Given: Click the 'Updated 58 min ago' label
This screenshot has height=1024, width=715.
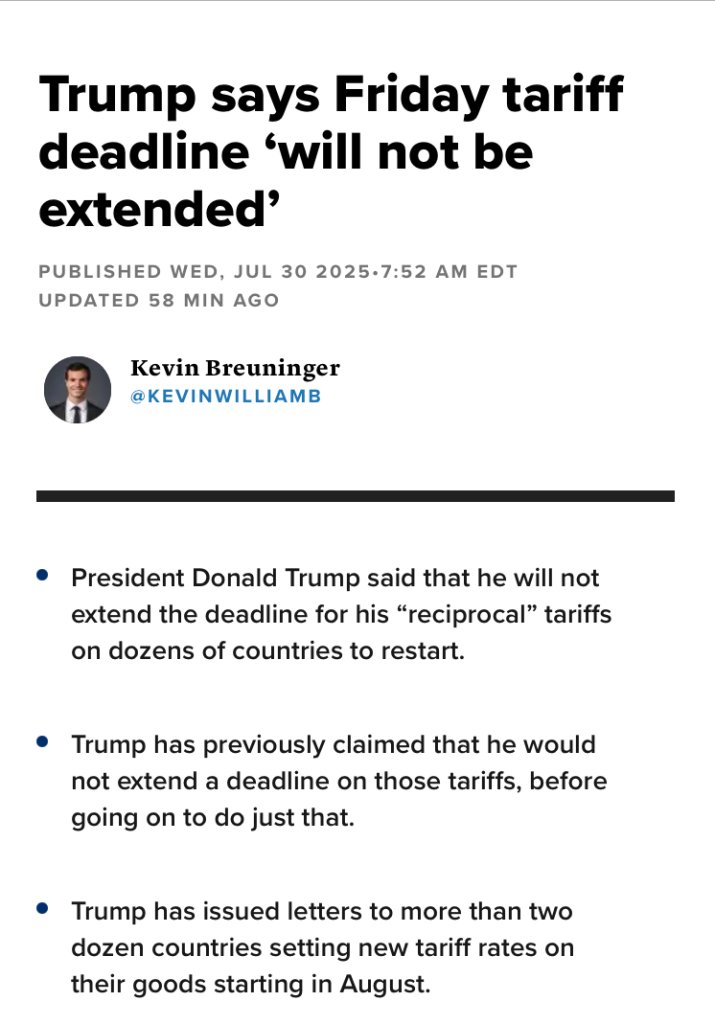Looking at the screenshot, I should tap(159, 300).
